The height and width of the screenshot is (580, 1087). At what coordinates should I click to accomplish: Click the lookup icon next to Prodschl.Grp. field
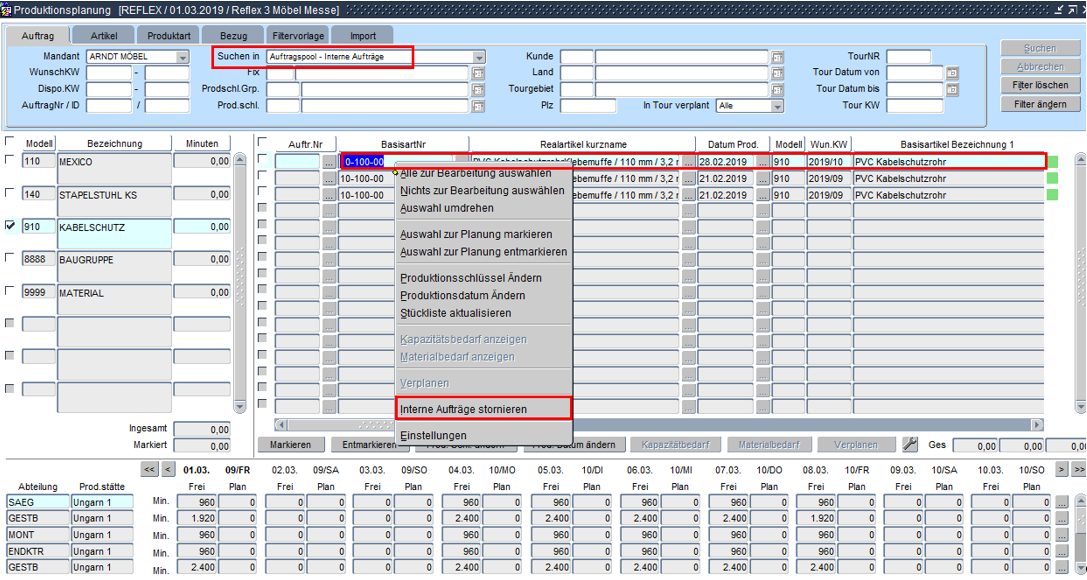478,90
